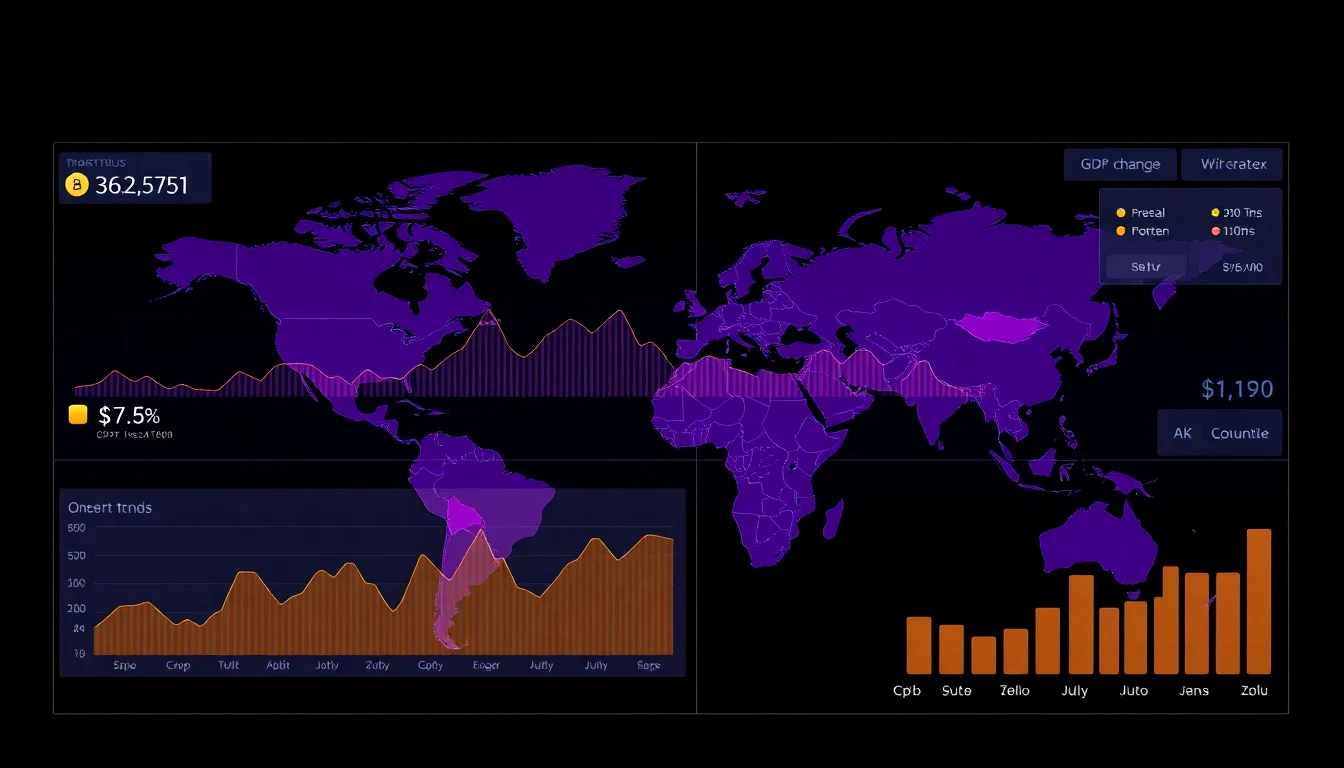Screen dimensions: 1344x768
Task: Switch to the Wireratex tab
Action: [1232, 163]
